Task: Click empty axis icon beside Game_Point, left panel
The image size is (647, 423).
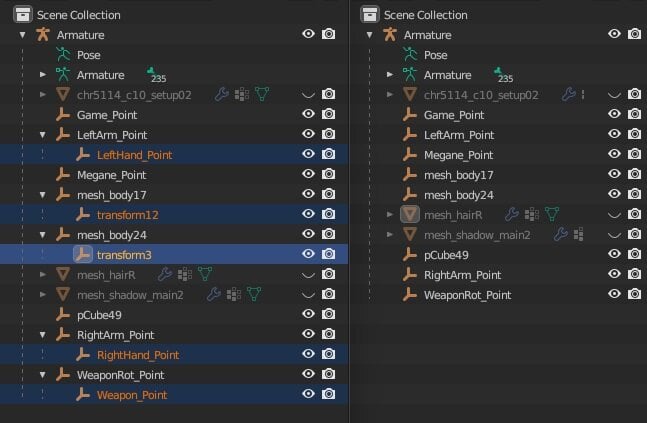Action: [x=63, y=114]
